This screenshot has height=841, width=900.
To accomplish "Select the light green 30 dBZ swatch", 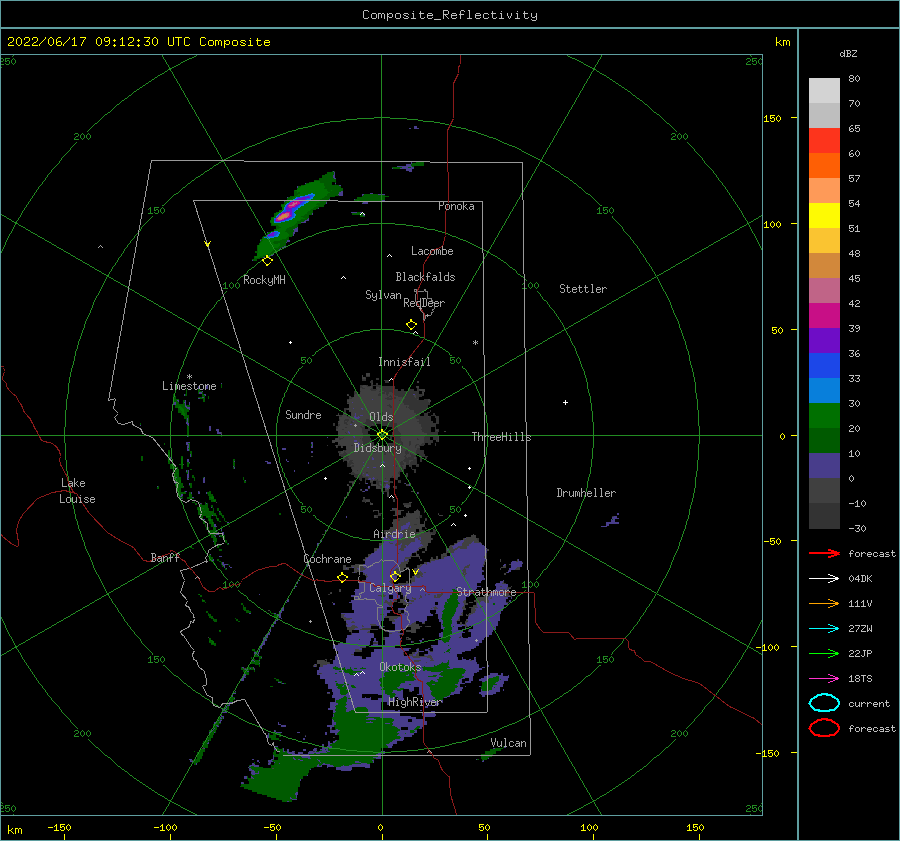I will [x=824, y=415].
